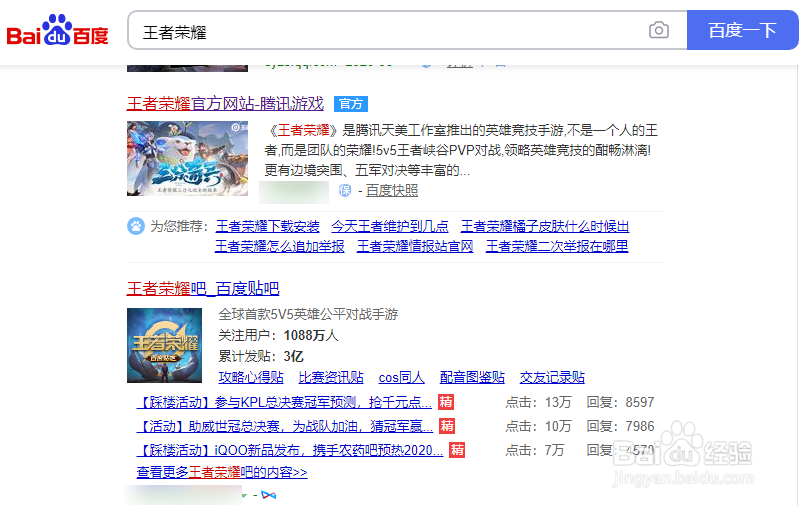Click 精 badge on 助威世冠总决赛 post

coord(447,426)
